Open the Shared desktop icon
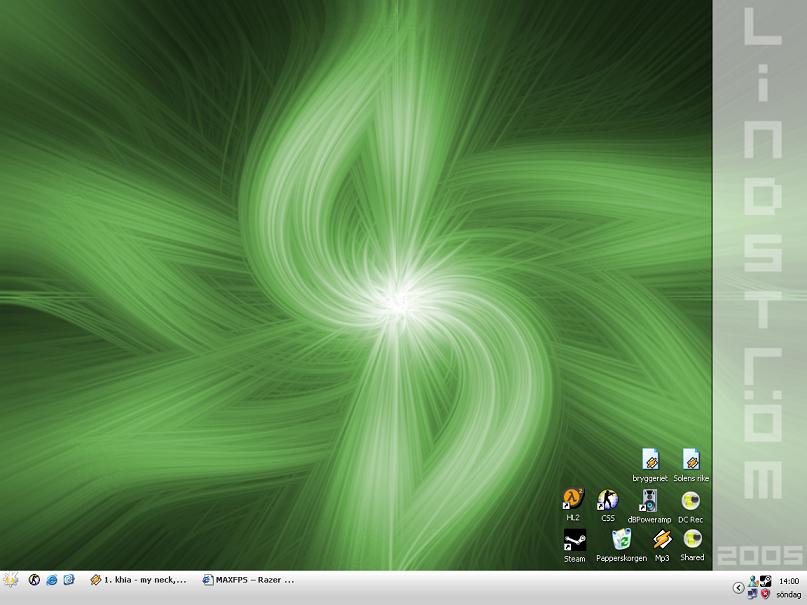807x605 pixels. pyautogui.click(x=692, y=545)
